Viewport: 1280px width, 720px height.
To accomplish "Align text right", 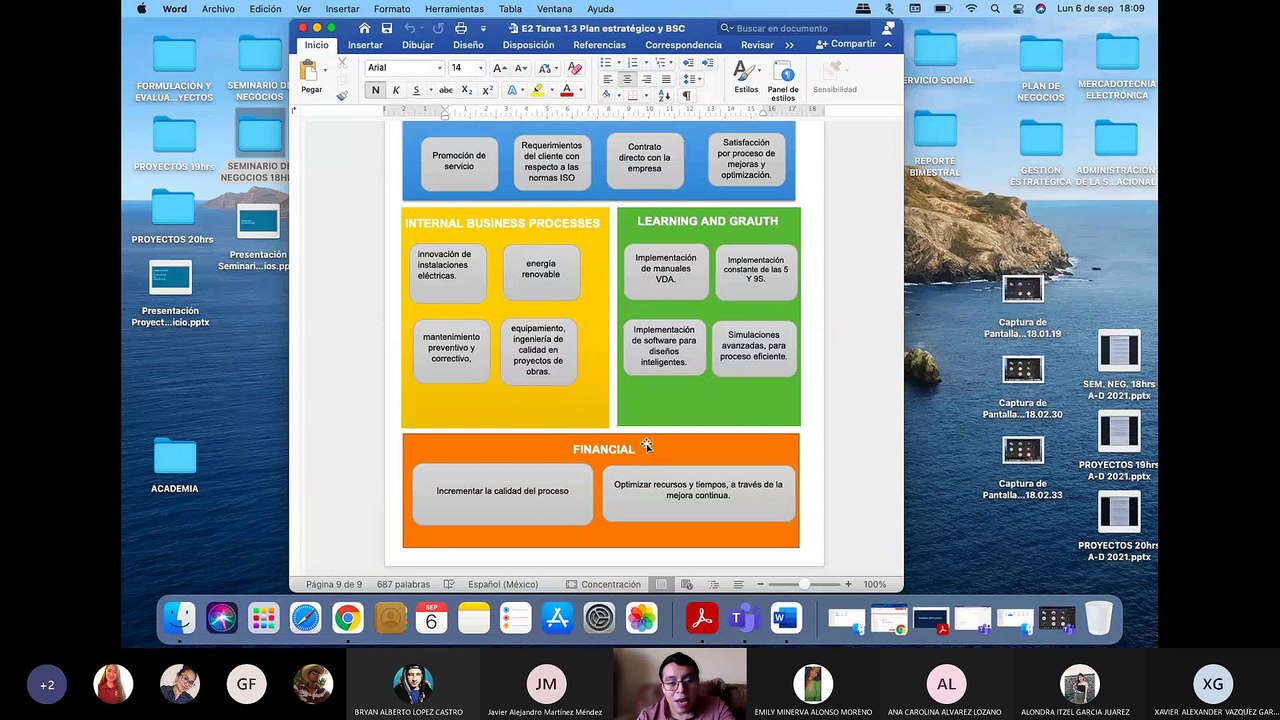I will (646, 79).
